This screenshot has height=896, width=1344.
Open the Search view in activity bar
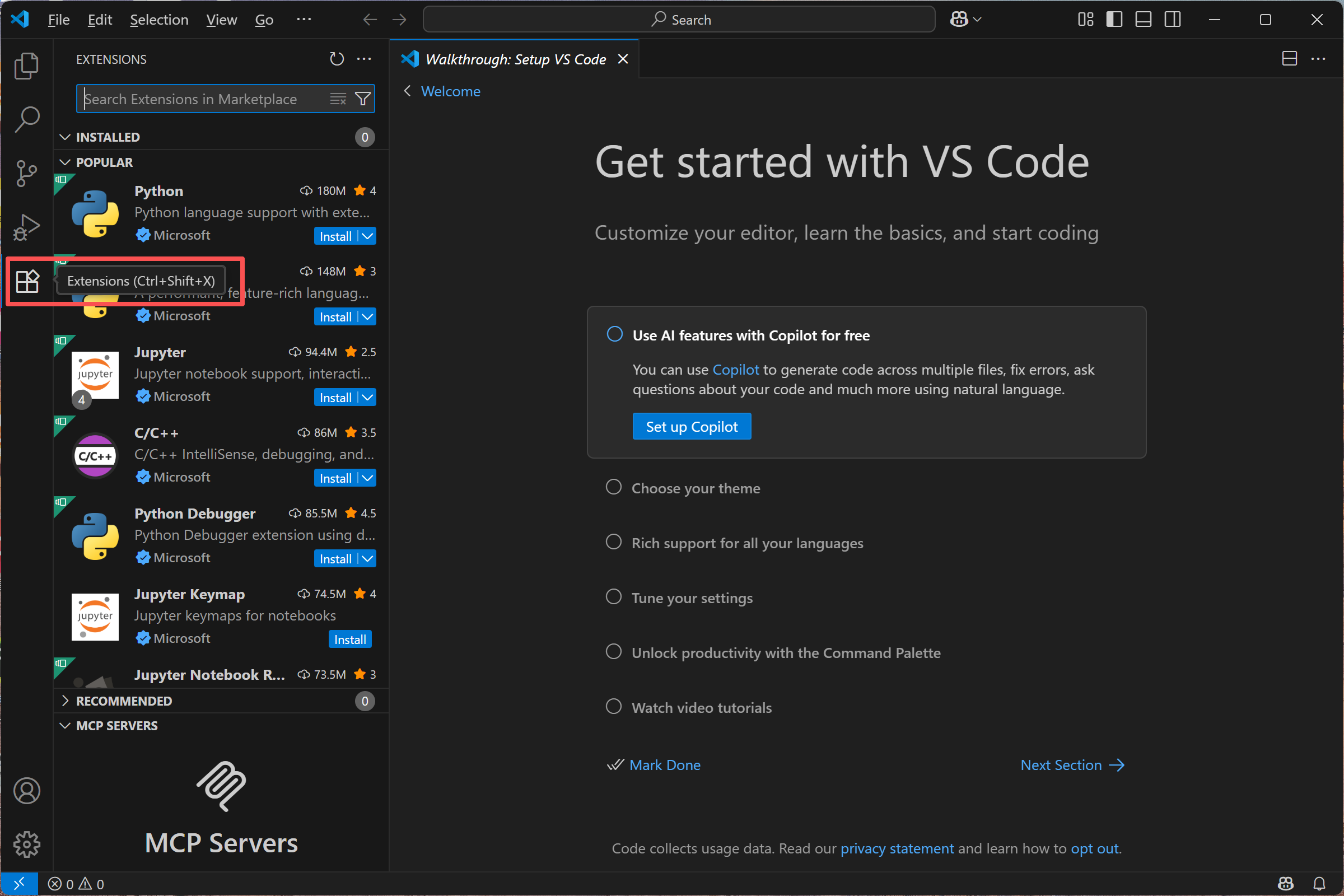coord(26,119)
